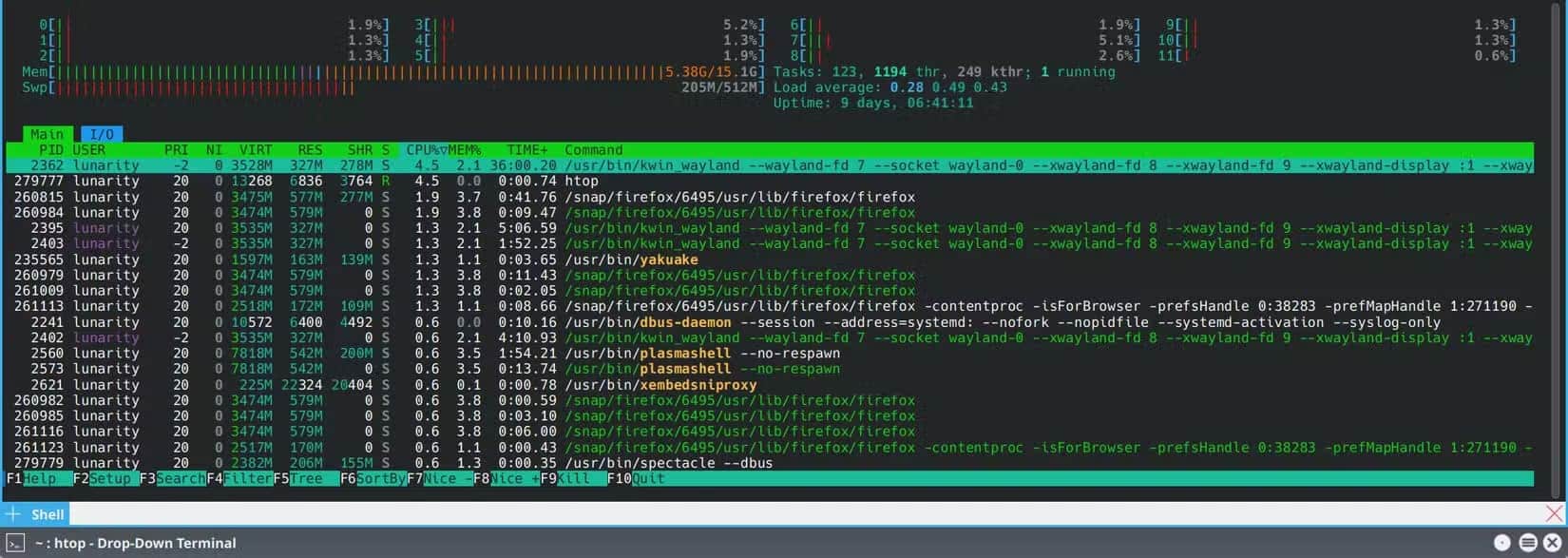
Task: Click the Swp usage meter bar
Action: 393,87
